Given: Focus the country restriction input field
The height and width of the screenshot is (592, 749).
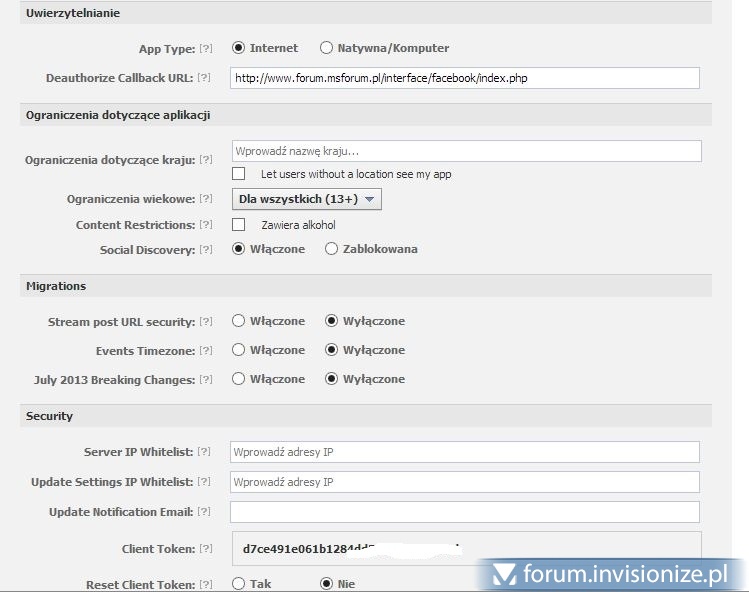Looking at the screenshot, I should pyautogui.click(x=466, y=151).
